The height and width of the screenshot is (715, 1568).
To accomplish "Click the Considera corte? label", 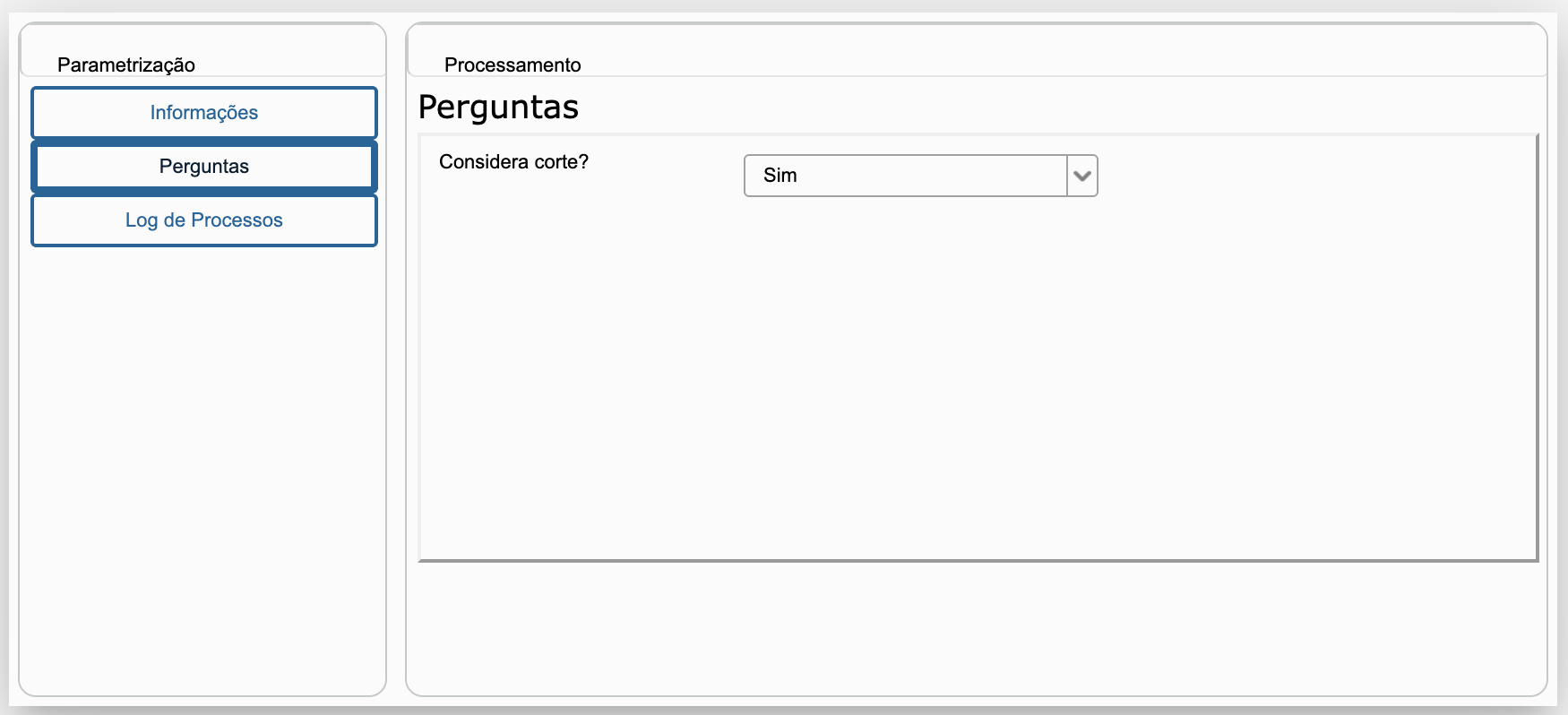I will point(513,162).
